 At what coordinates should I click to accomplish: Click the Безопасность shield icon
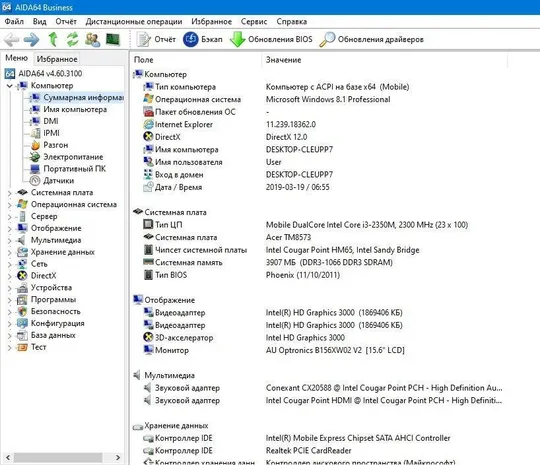[22, 311]
